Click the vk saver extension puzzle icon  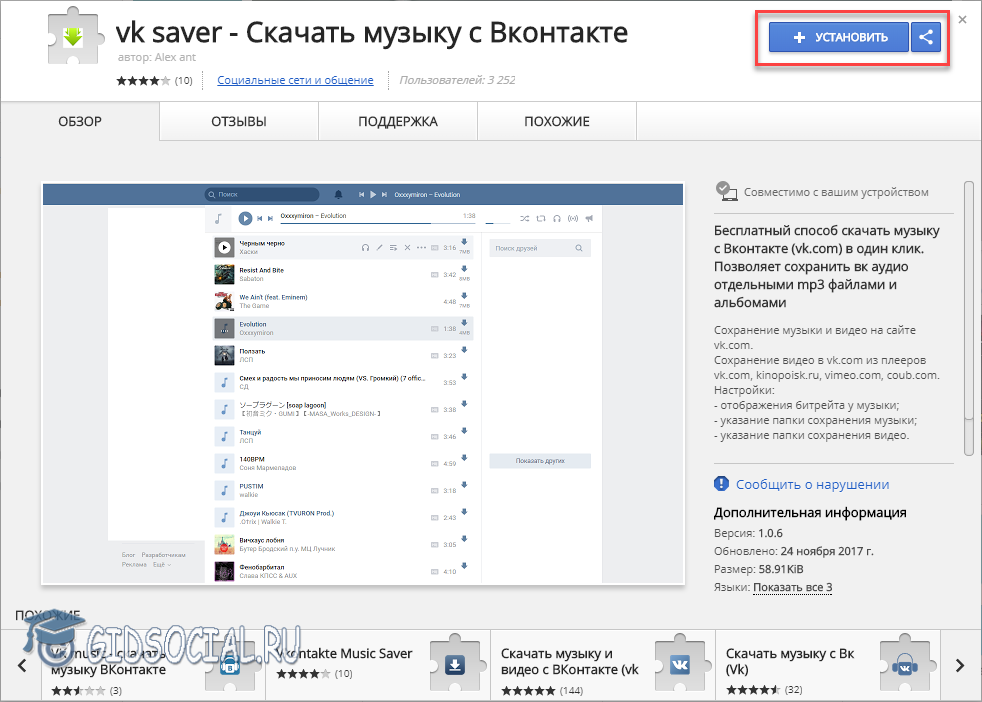tap(72, 40)
